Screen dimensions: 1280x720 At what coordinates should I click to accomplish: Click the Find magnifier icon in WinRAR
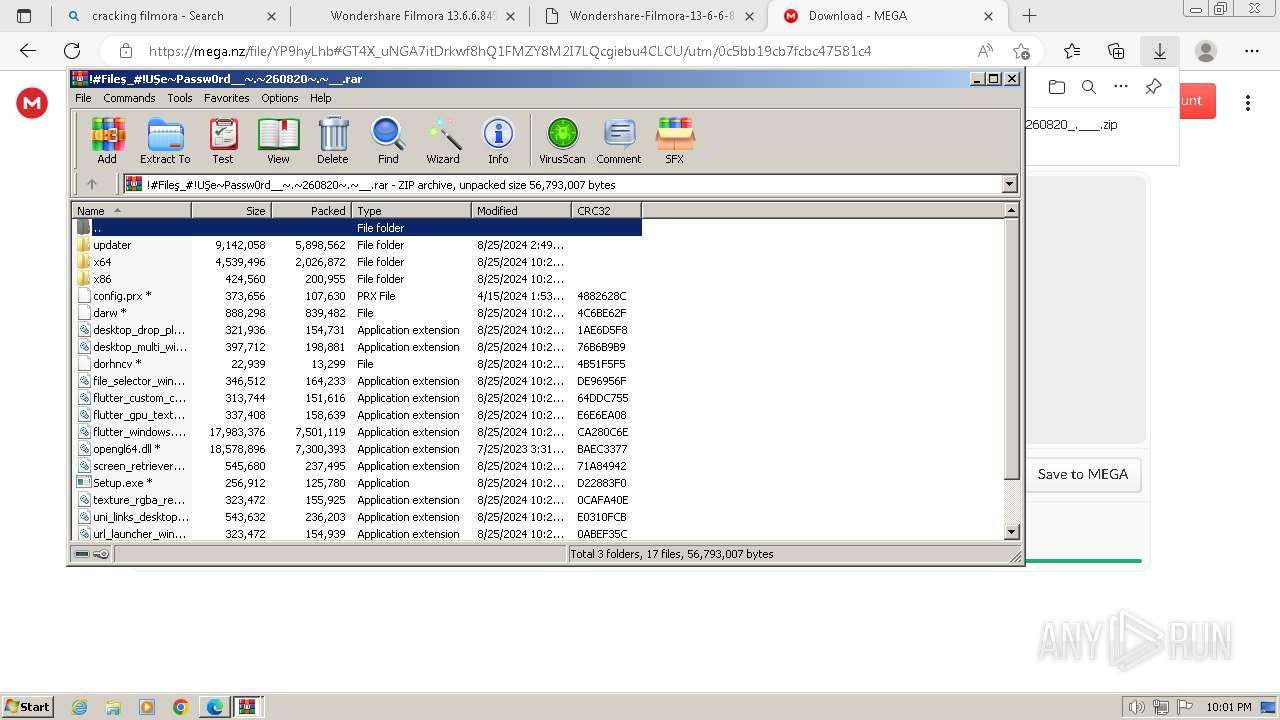tap(388, 141)
